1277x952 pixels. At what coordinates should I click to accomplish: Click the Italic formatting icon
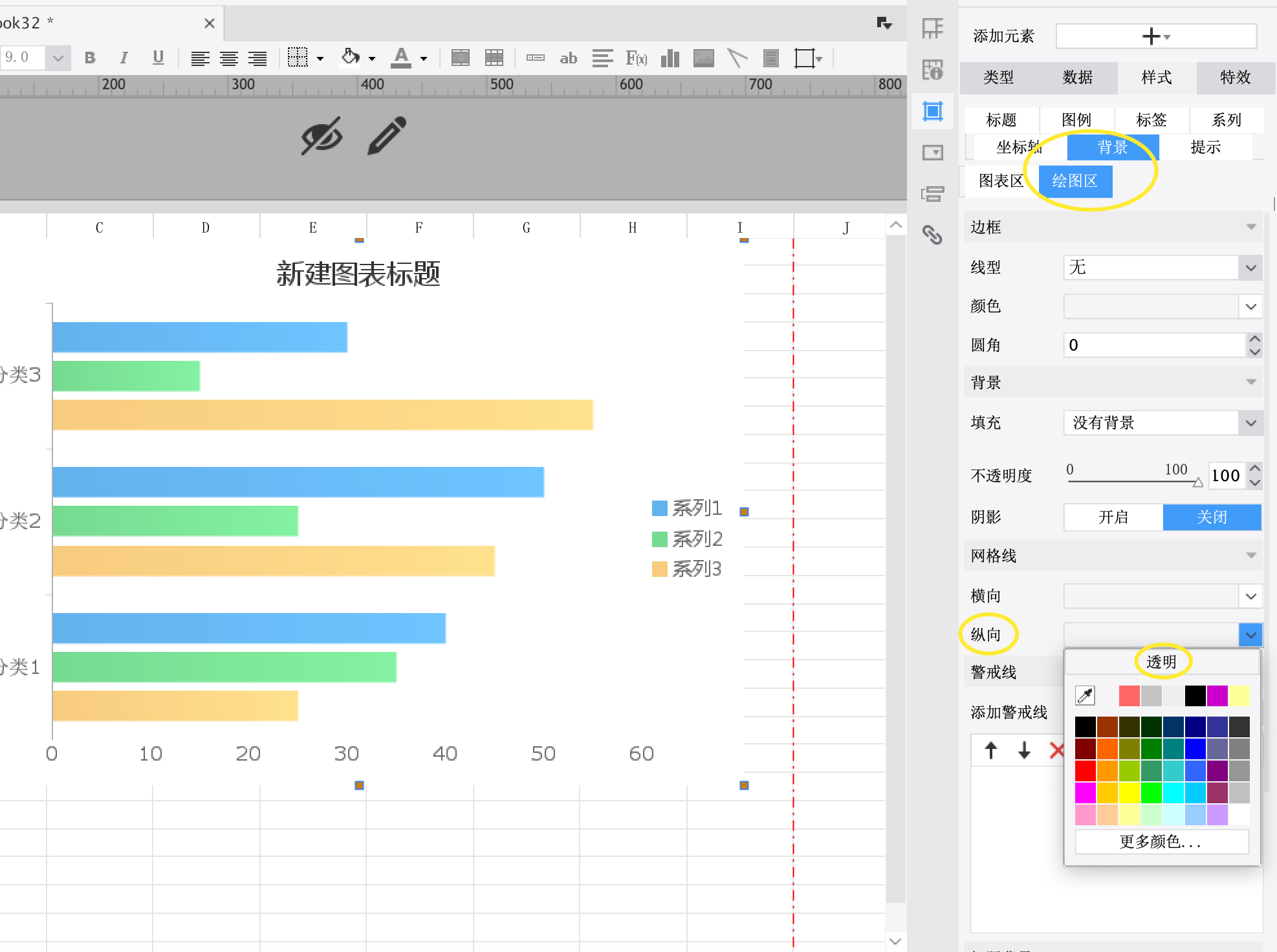pos(124,58)
